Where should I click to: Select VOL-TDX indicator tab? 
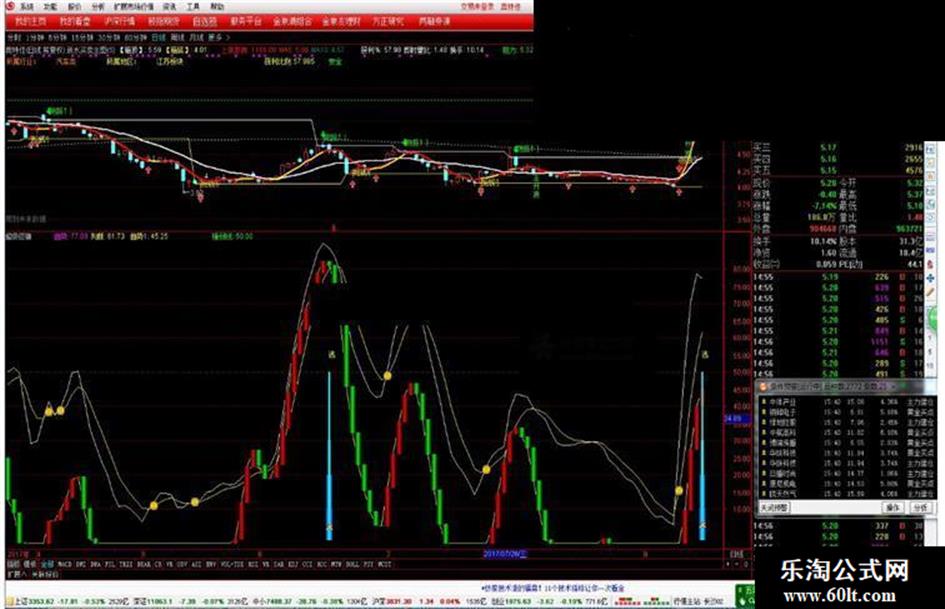click(x=233, y=564)
